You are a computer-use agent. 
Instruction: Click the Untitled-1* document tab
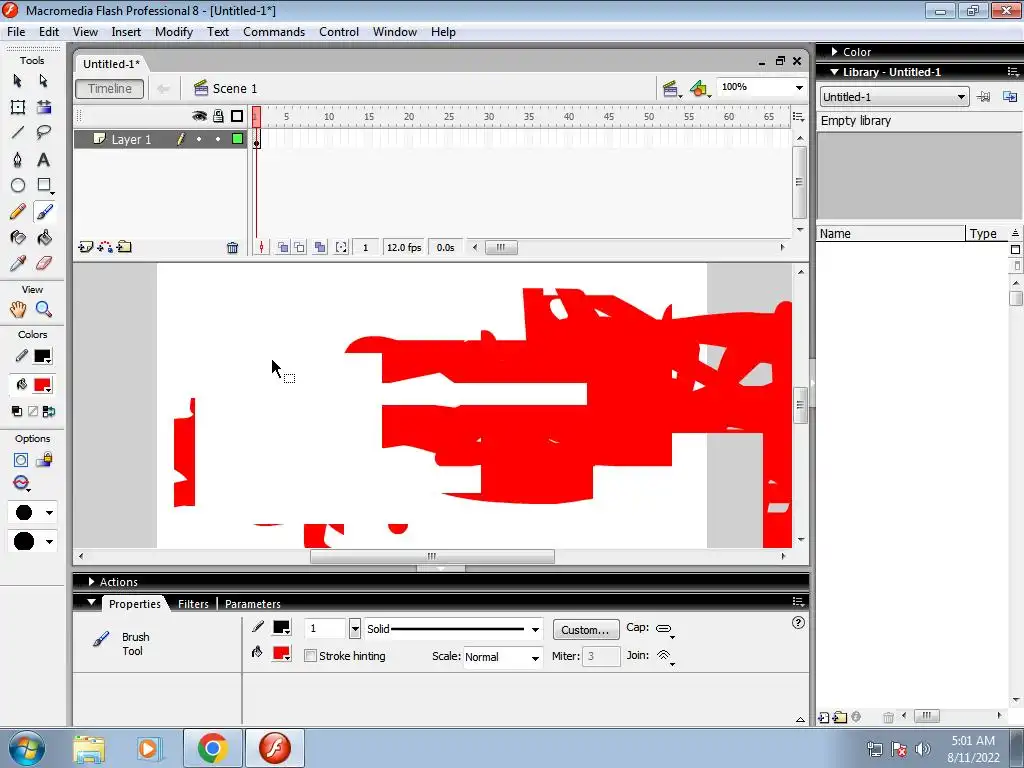pos(111,64)
